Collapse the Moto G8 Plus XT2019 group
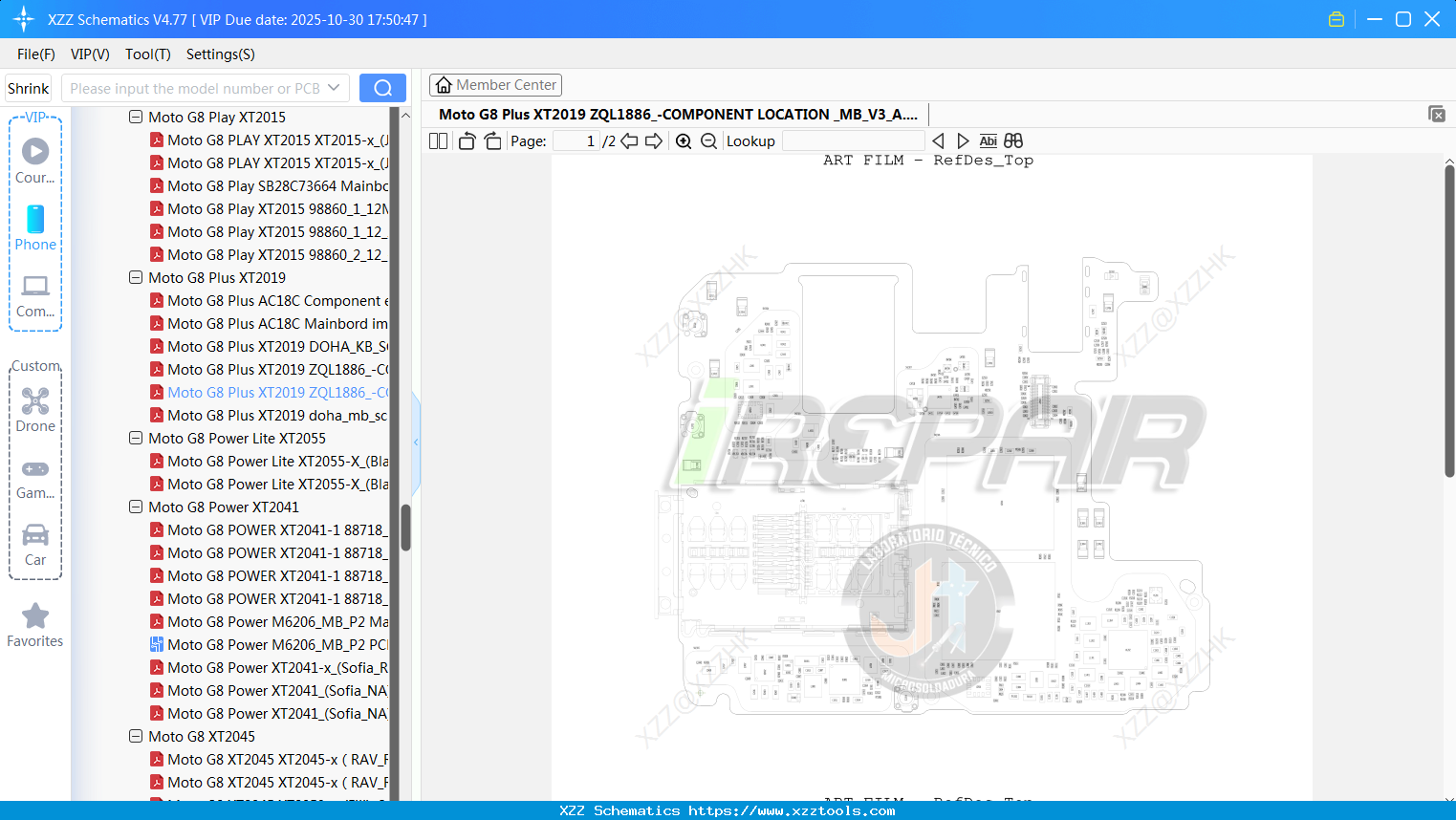1456x820 pixels. click(x=135, y=277)
